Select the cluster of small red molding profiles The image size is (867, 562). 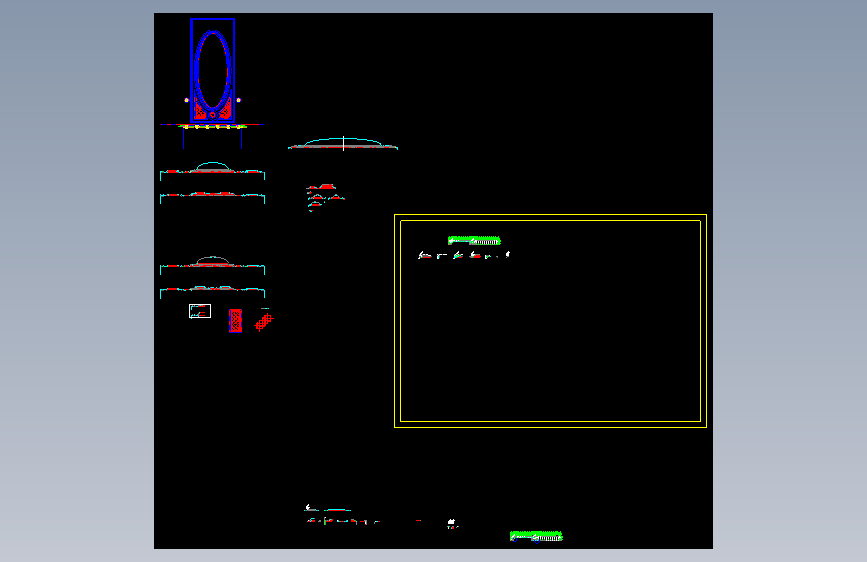pos(325,197)
